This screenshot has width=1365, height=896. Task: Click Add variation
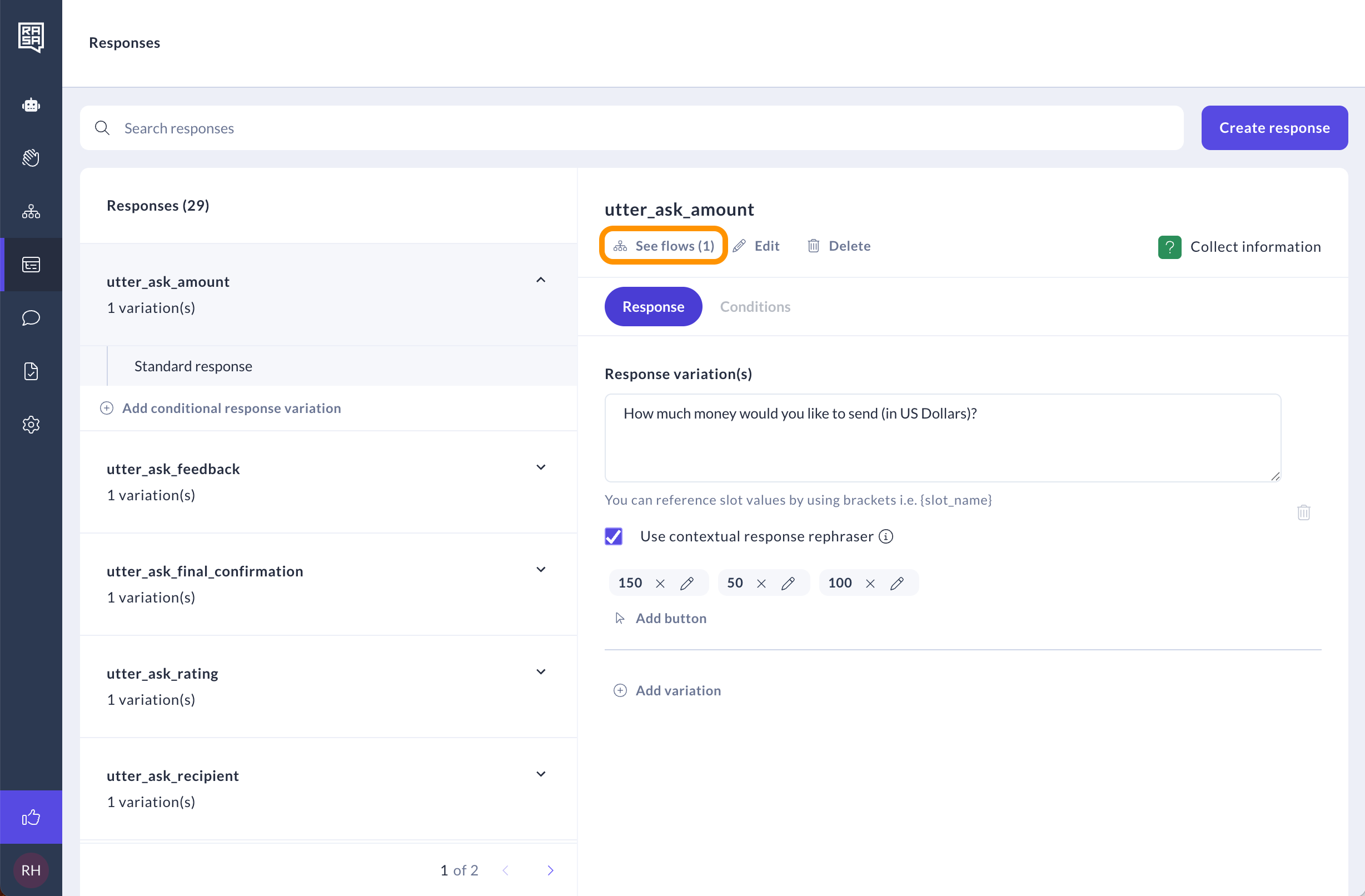[667, 691]
